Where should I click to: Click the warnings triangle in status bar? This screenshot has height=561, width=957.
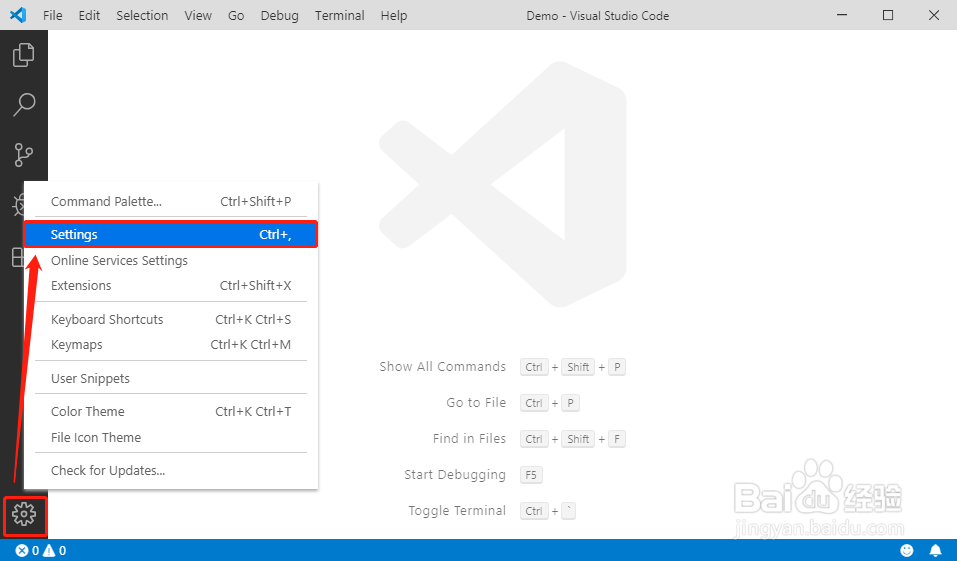49,551
